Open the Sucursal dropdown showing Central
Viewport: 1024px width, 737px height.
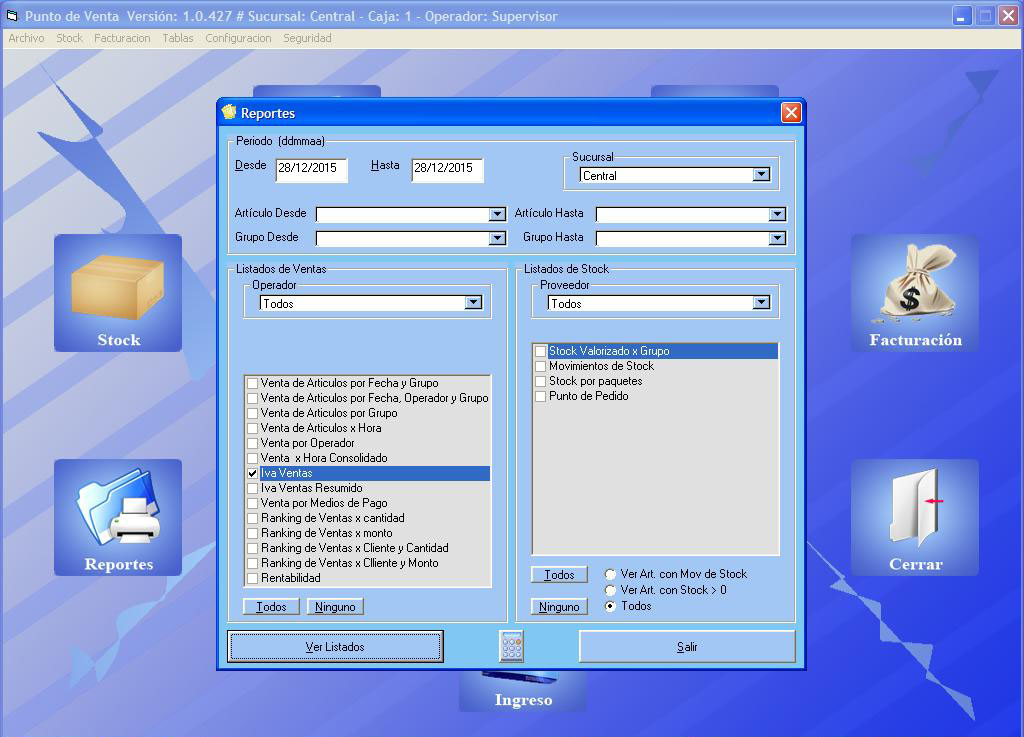click(761, 175)
